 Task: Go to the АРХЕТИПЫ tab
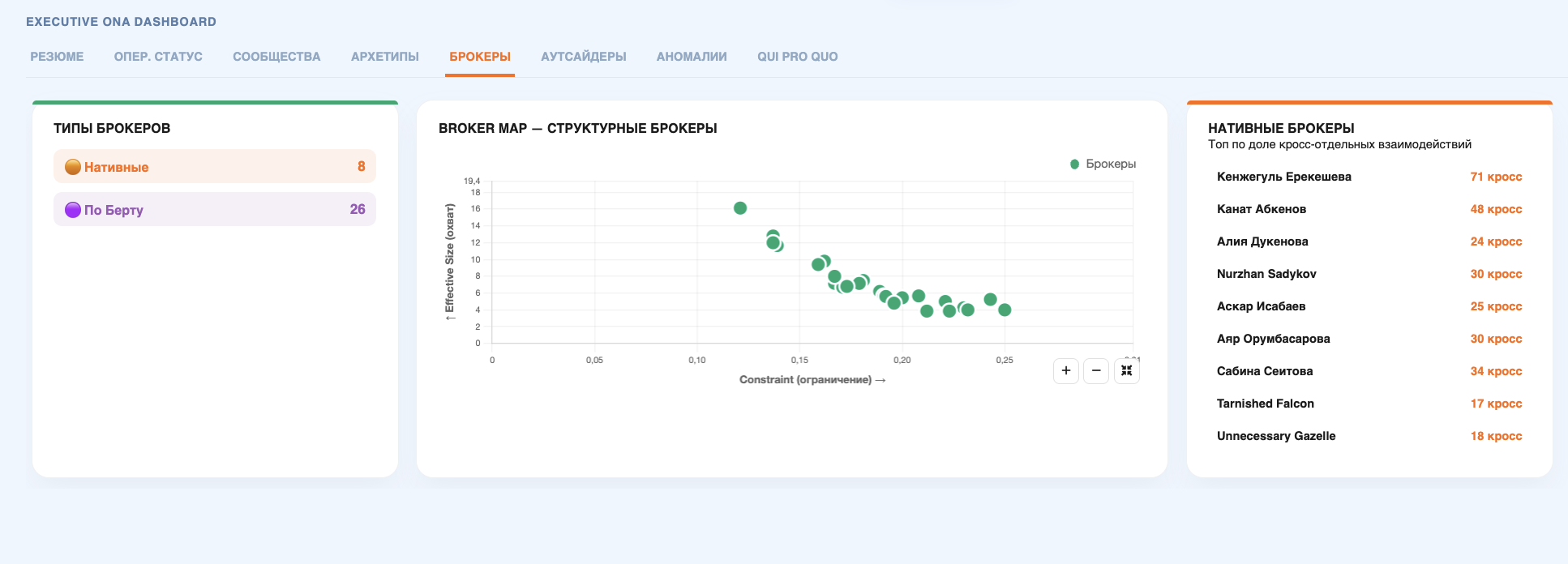pyautogui.click(x=385, y=57)
